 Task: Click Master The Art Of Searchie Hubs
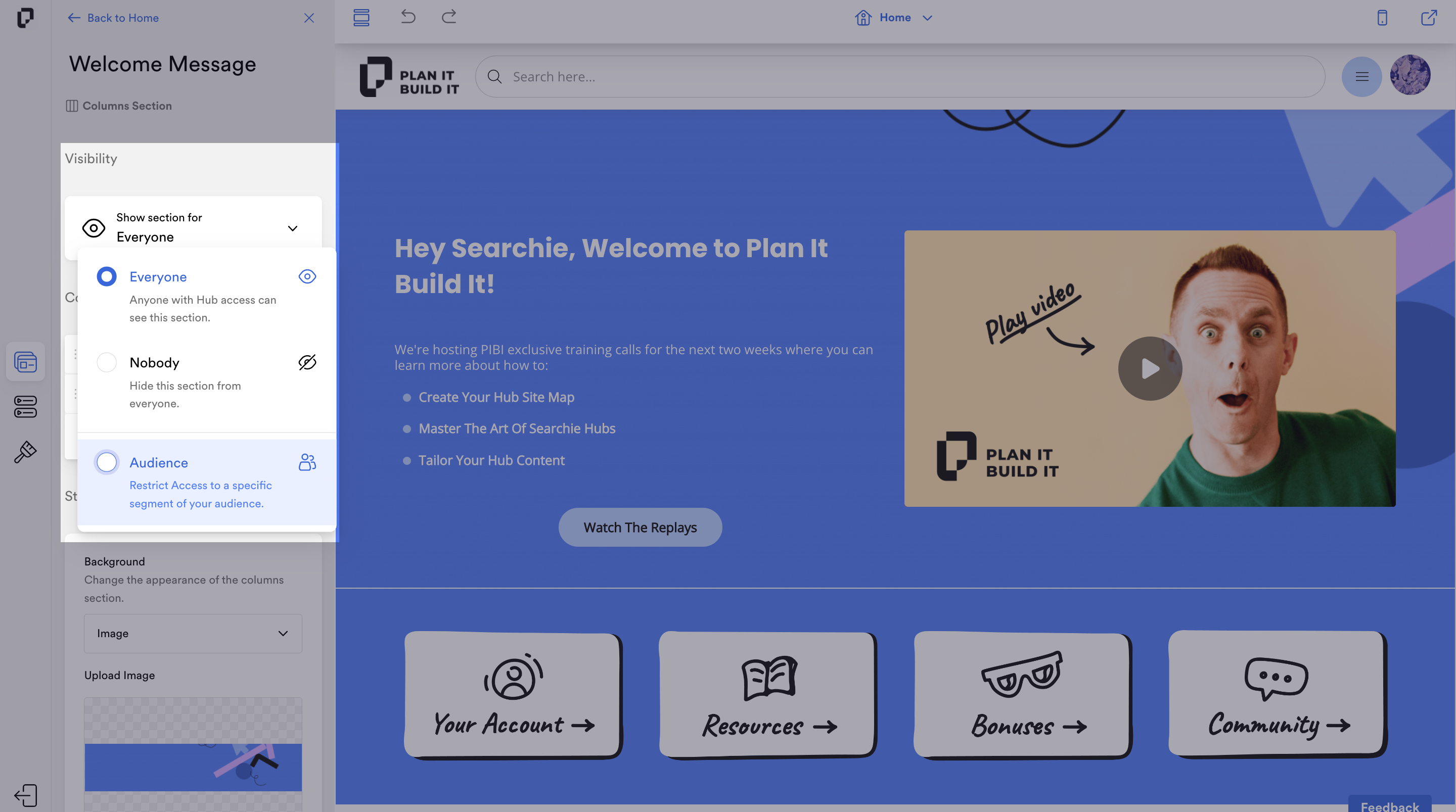coord(517,428)
